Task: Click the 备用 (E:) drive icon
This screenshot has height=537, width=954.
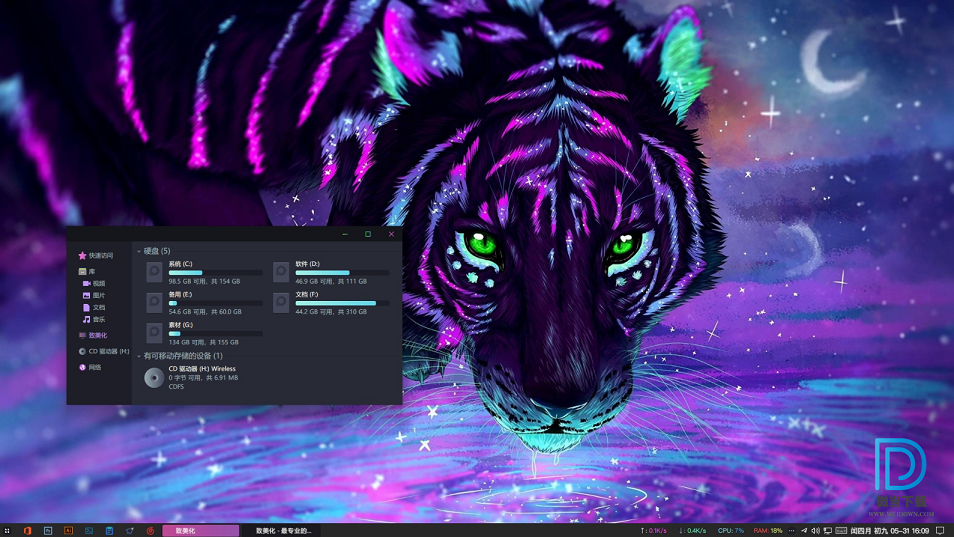Action: pos(155,302)
